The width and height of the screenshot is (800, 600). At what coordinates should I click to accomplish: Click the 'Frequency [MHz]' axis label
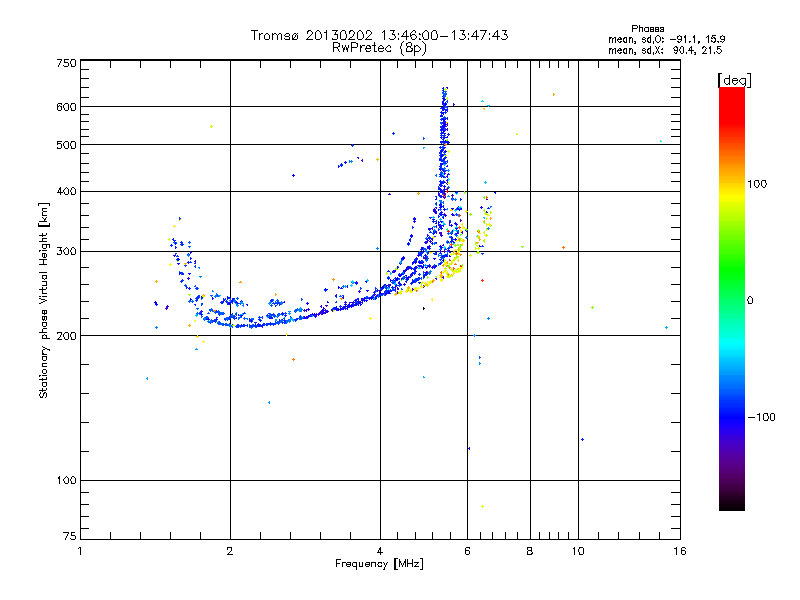[x=379, y=564]
